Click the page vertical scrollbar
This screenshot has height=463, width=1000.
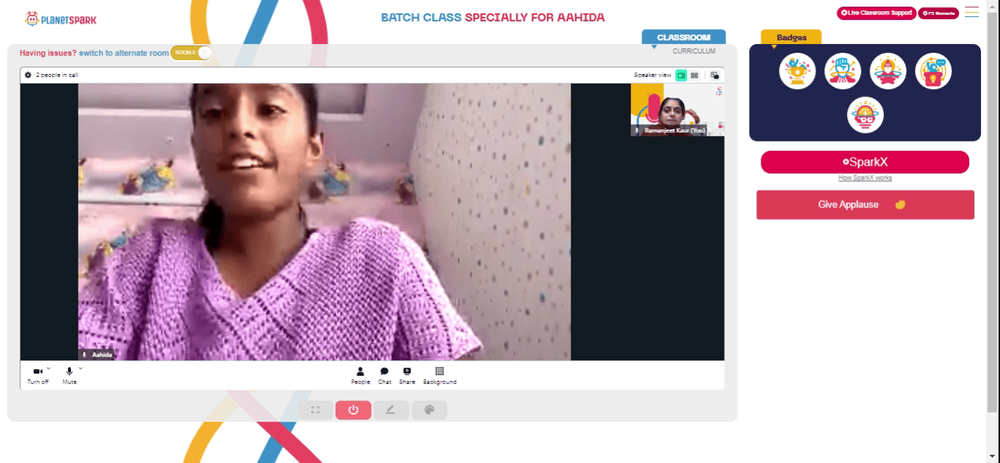click(991, 210)
